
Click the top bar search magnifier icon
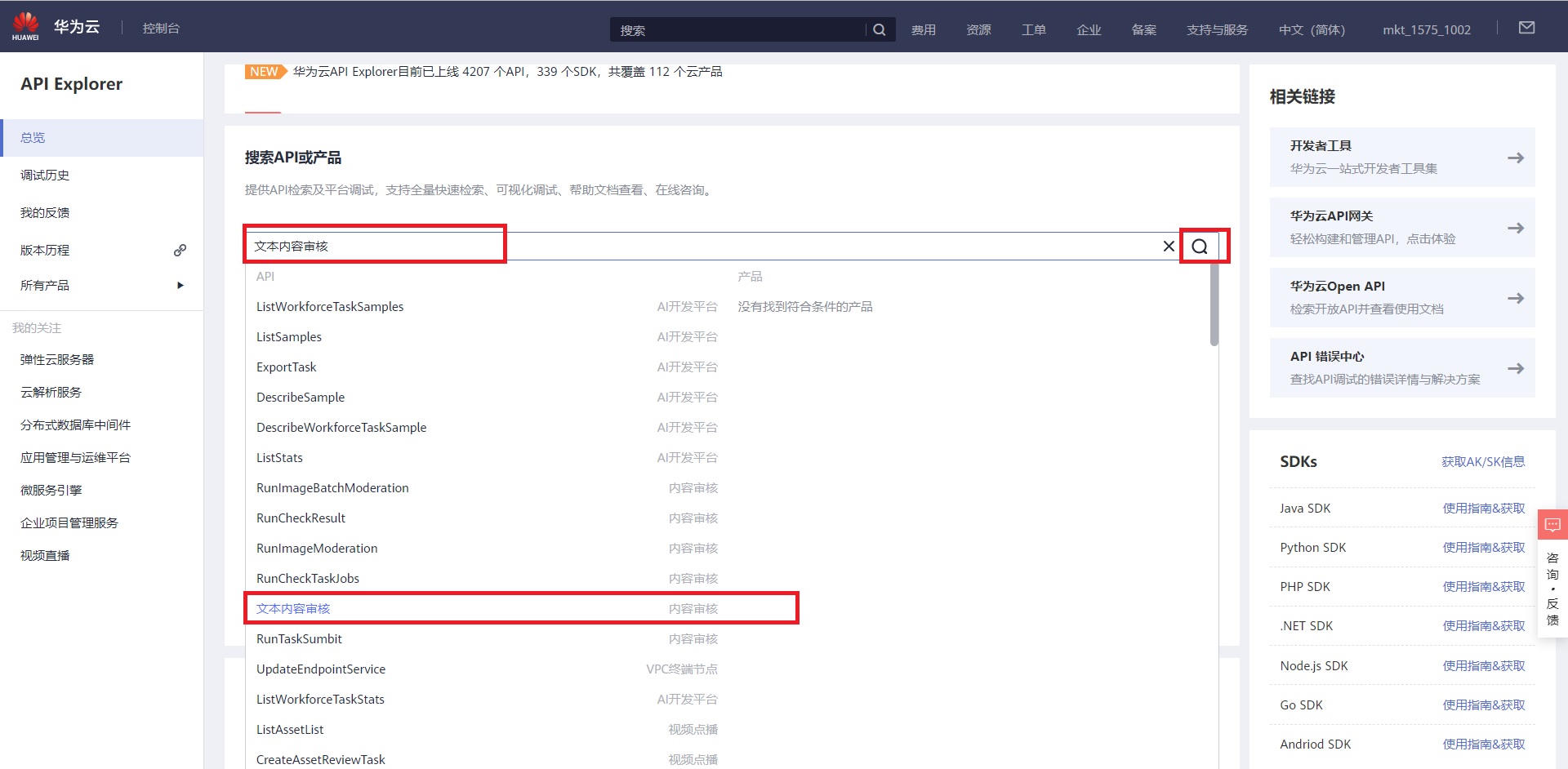(x=880, y=29)
